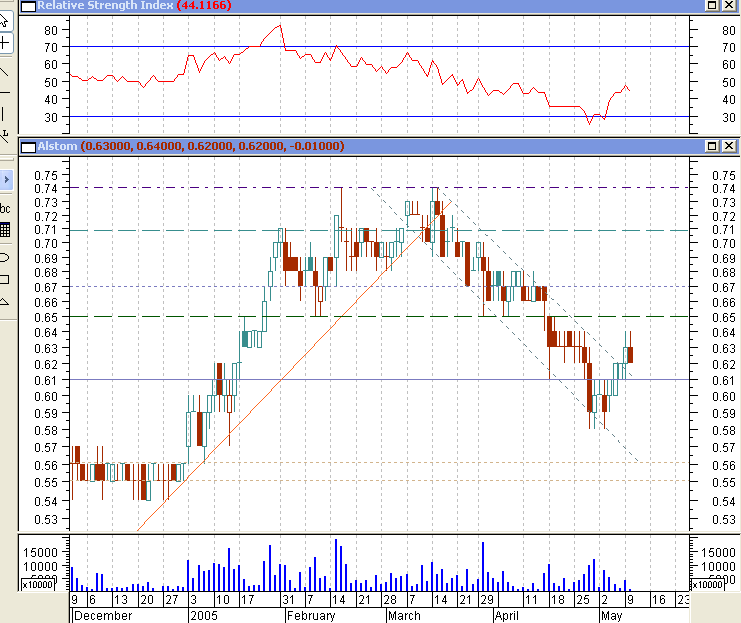Click the 15000 label on left volume axis
741x623 pixels.
pos(41,552)
